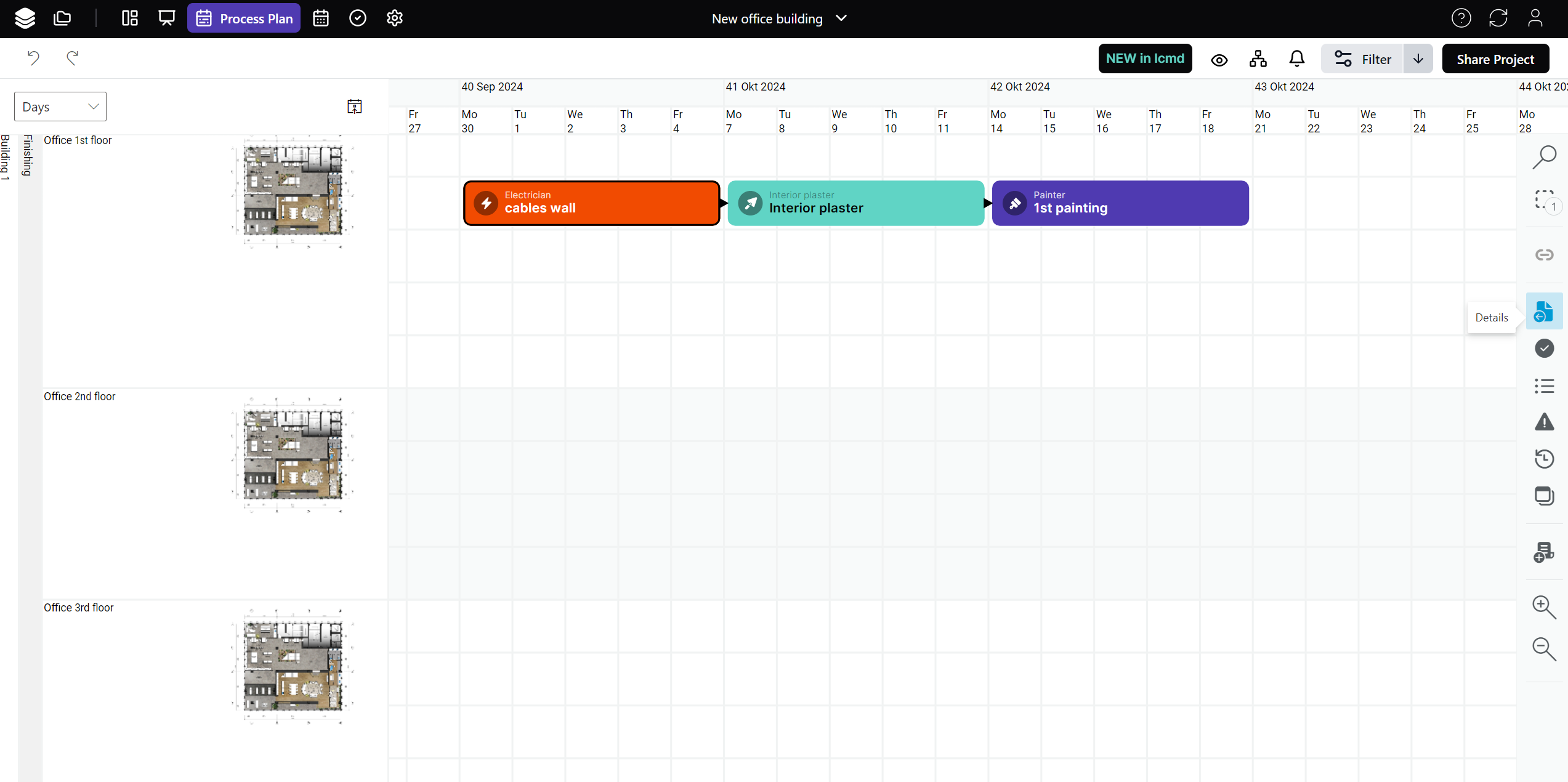The image size is (1568, 782).
Task: Toggle the eye visibility icon
Action: [x=1219, y=60]
